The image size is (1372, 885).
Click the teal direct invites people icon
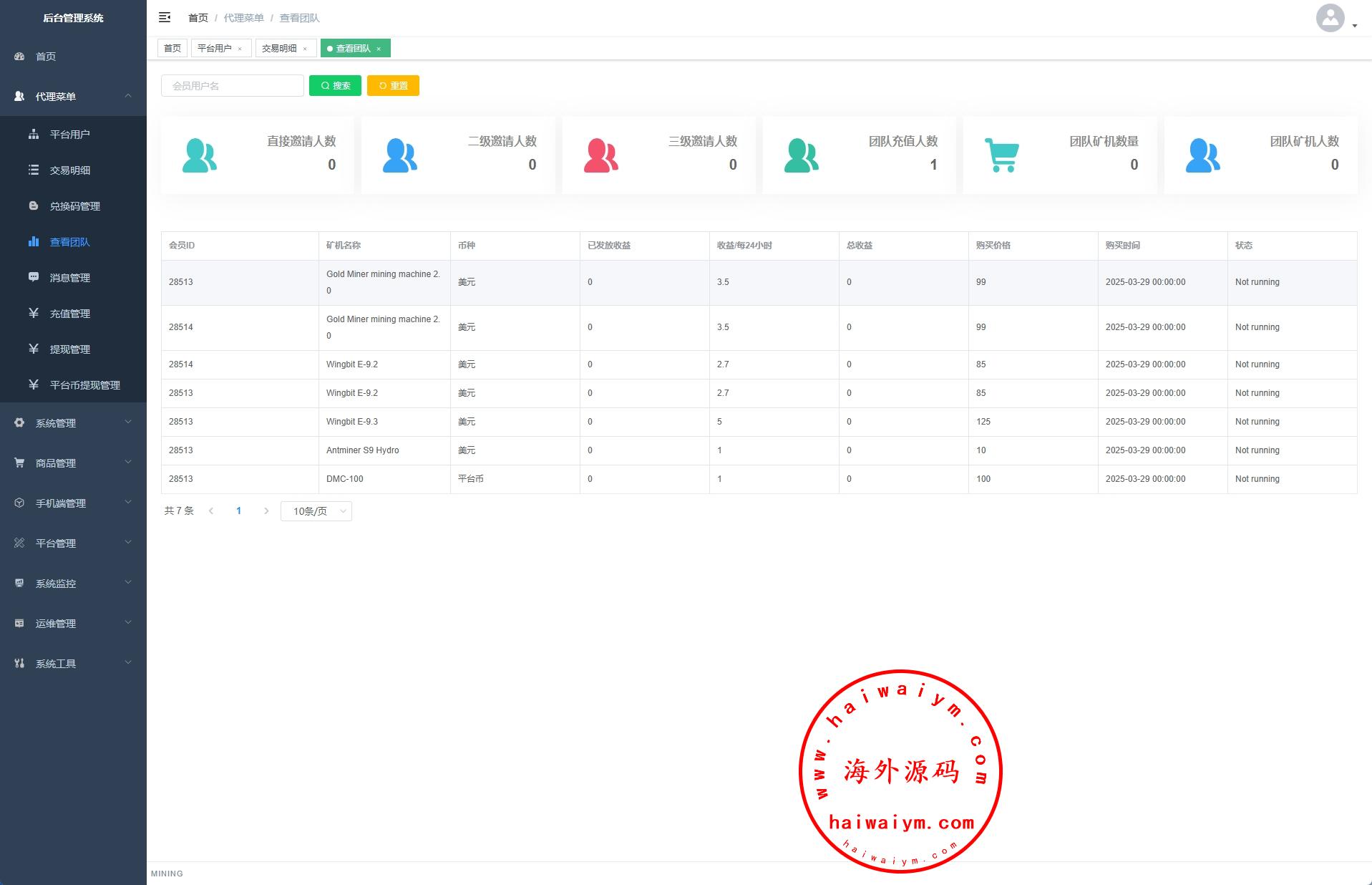(x=200, y=155)
